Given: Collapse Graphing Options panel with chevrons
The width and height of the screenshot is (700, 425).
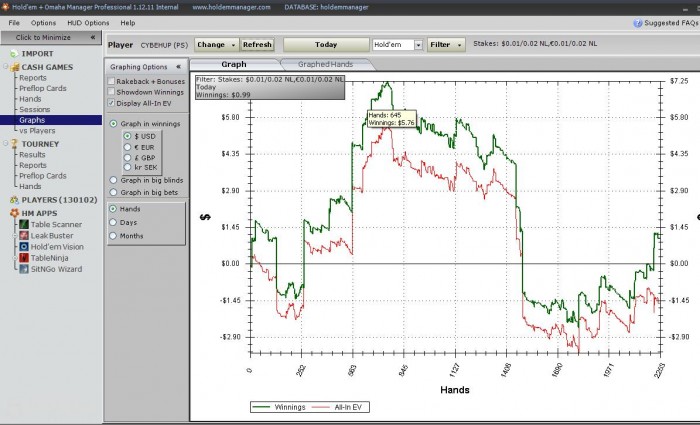Looking at the screenshot, I should 178,67.
